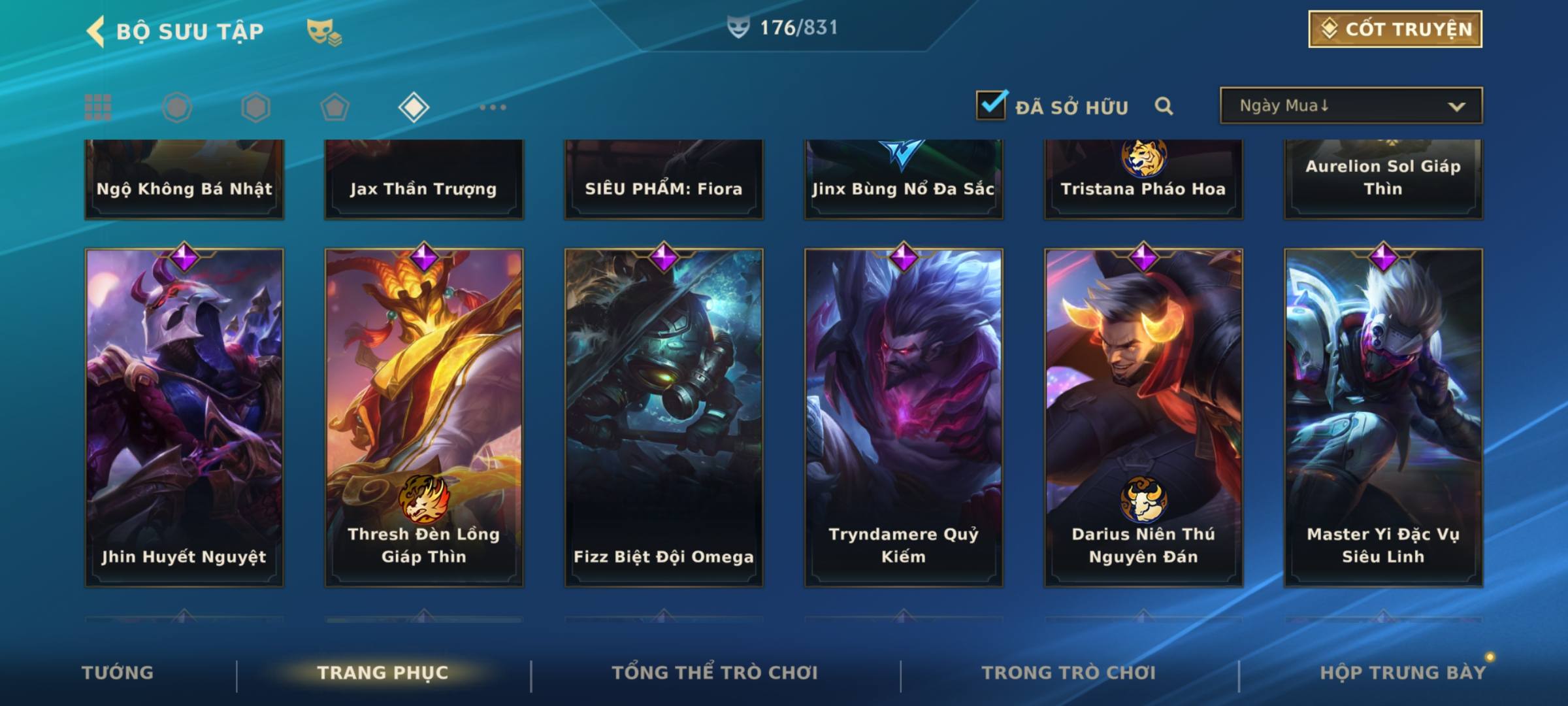Go back using the Bộ Sưu Tập arrow

tap(95, 31)
